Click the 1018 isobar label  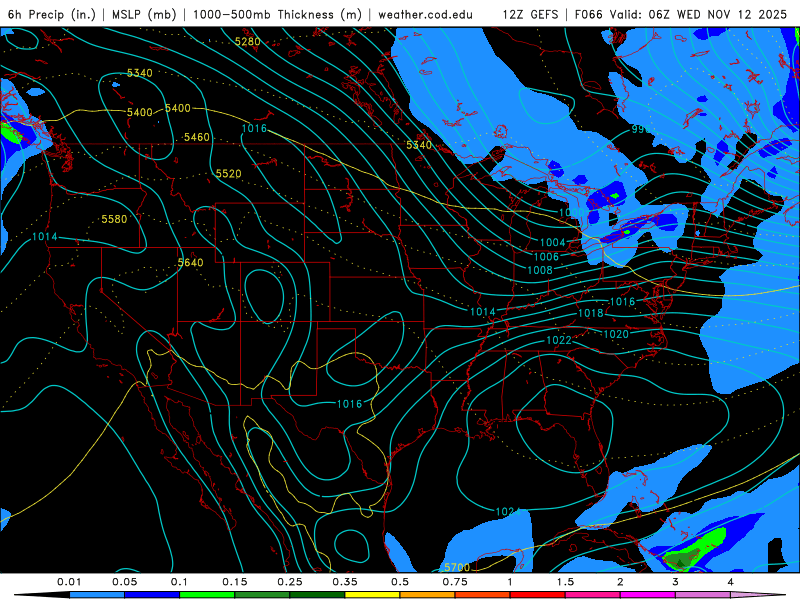[591, 313]
